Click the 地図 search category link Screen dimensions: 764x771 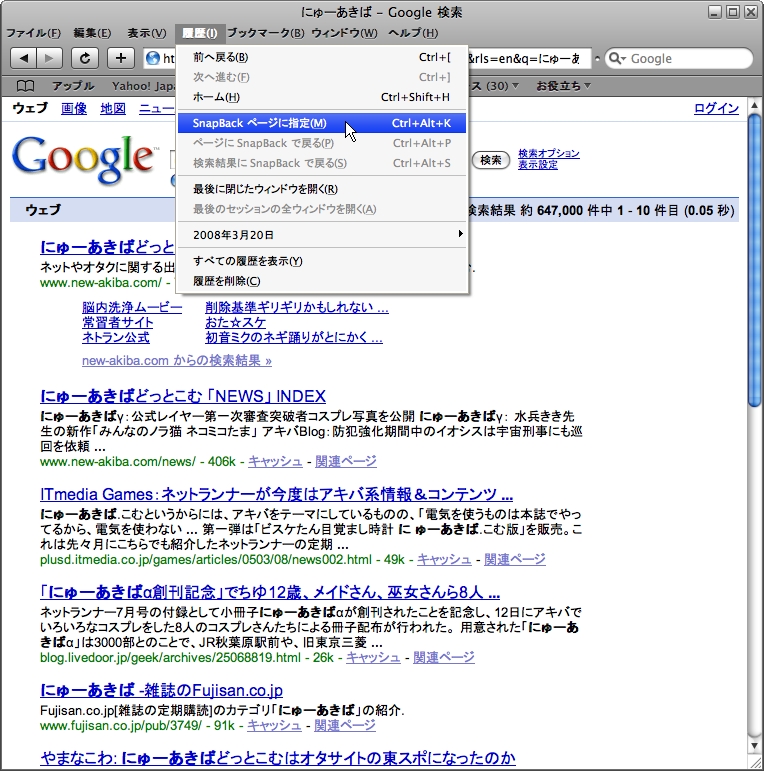[113, 108]
